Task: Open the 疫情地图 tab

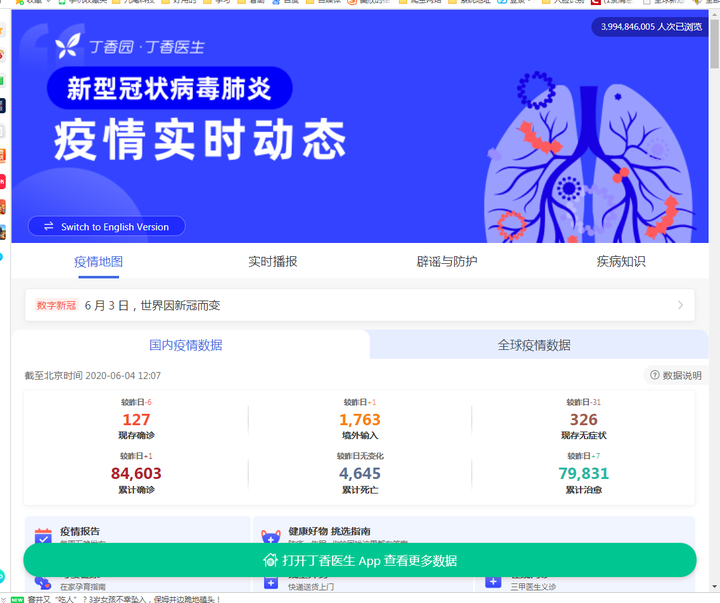Action: pos(98,262)
